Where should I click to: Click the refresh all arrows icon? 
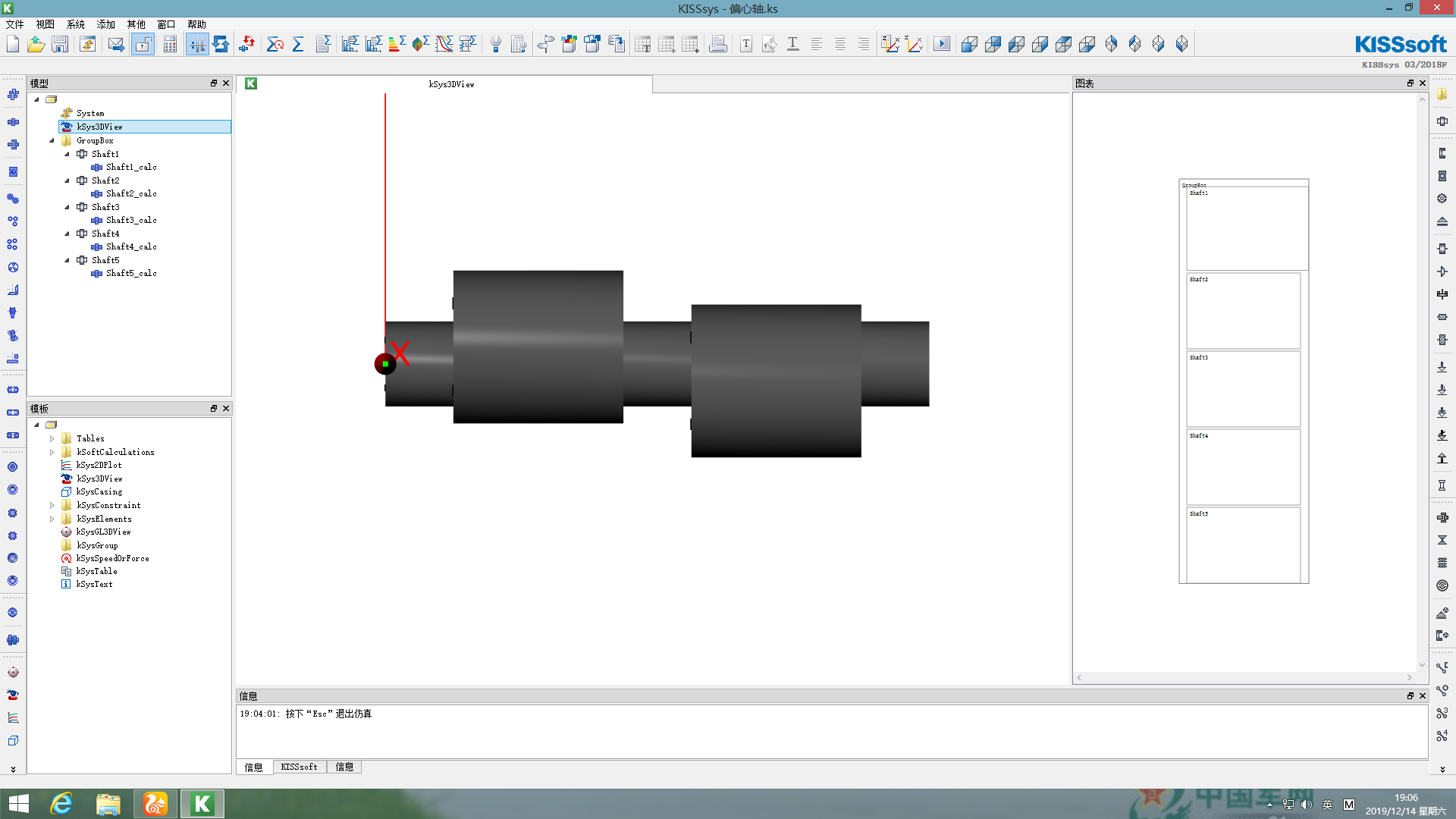[221, 44]
